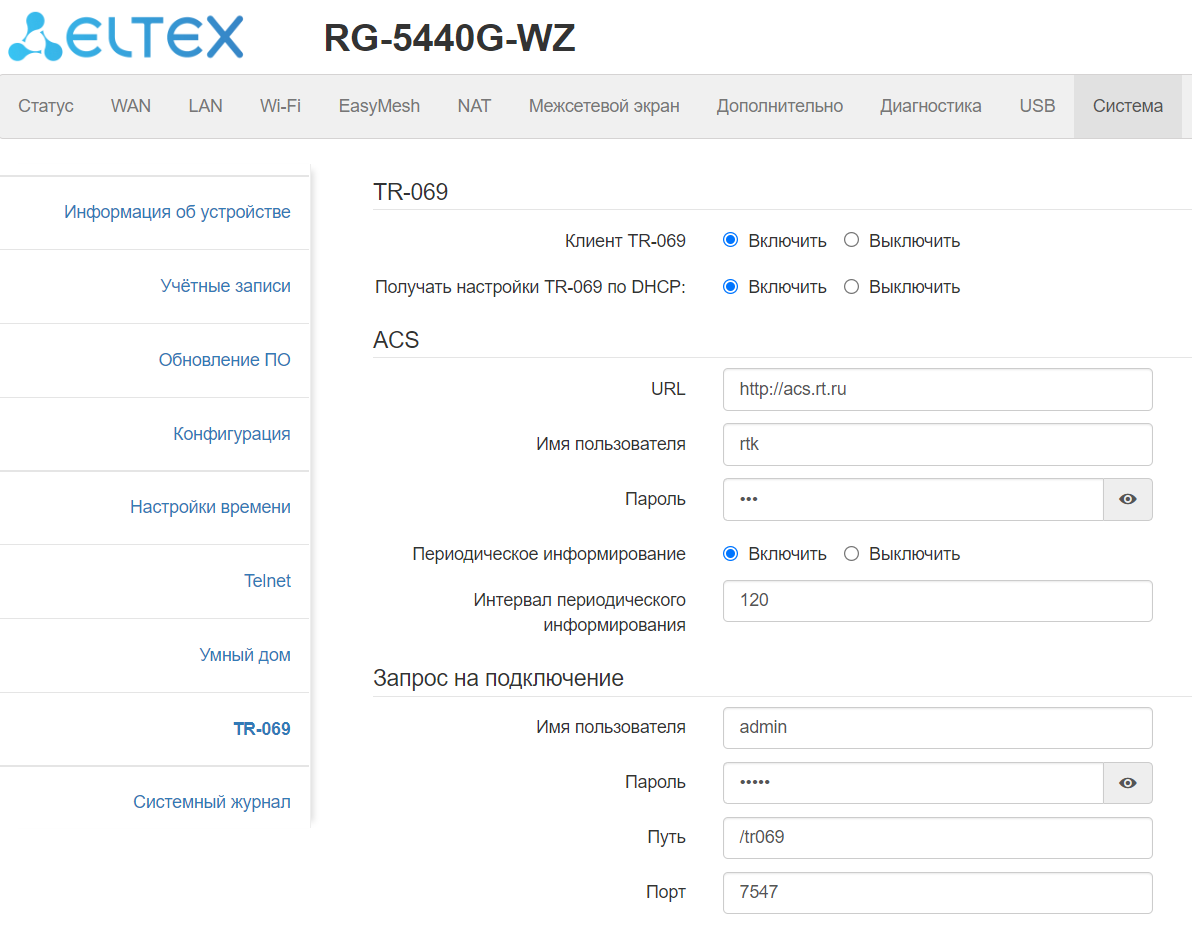Reveal the connection request password

[1127, 783]
